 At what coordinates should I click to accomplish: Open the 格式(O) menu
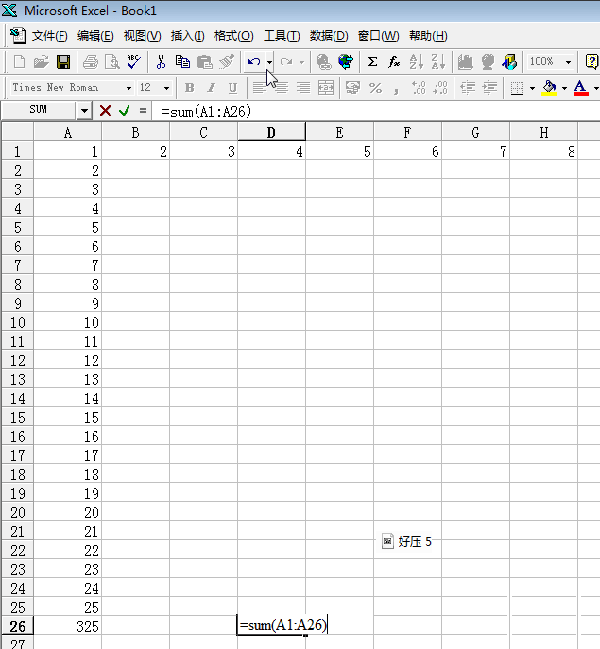[233, 36]
